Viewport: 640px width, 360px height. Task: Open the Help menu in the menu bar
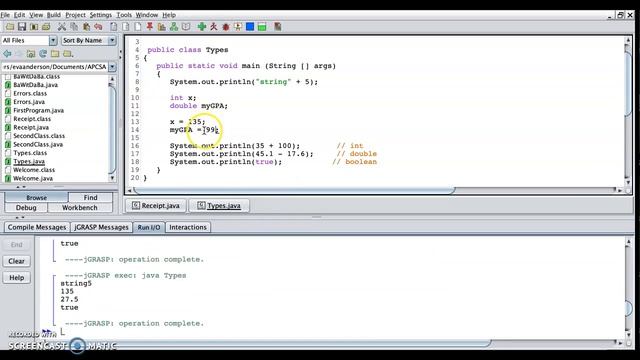[169, 15]
